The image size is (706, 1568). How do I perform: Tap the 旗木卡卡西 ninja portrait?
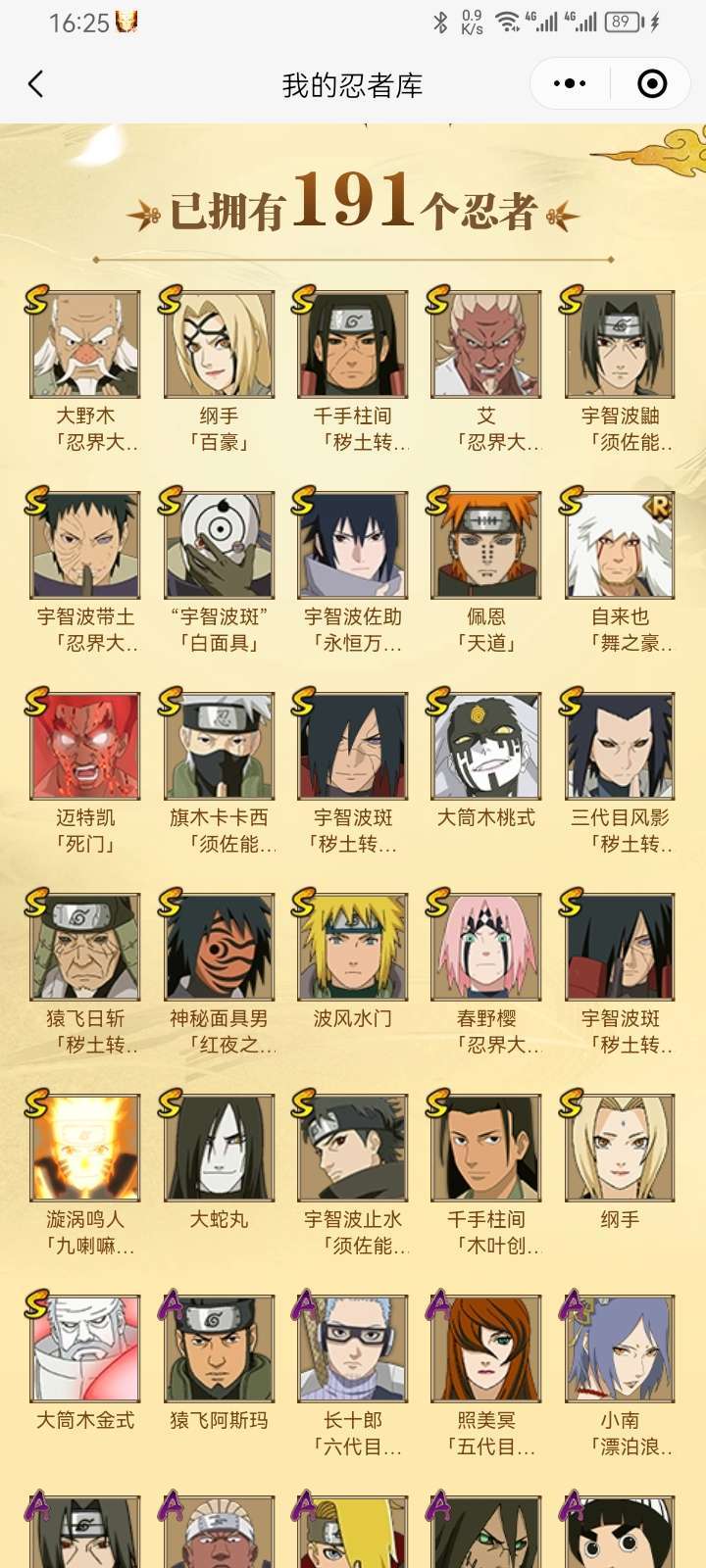coord(219,746)
